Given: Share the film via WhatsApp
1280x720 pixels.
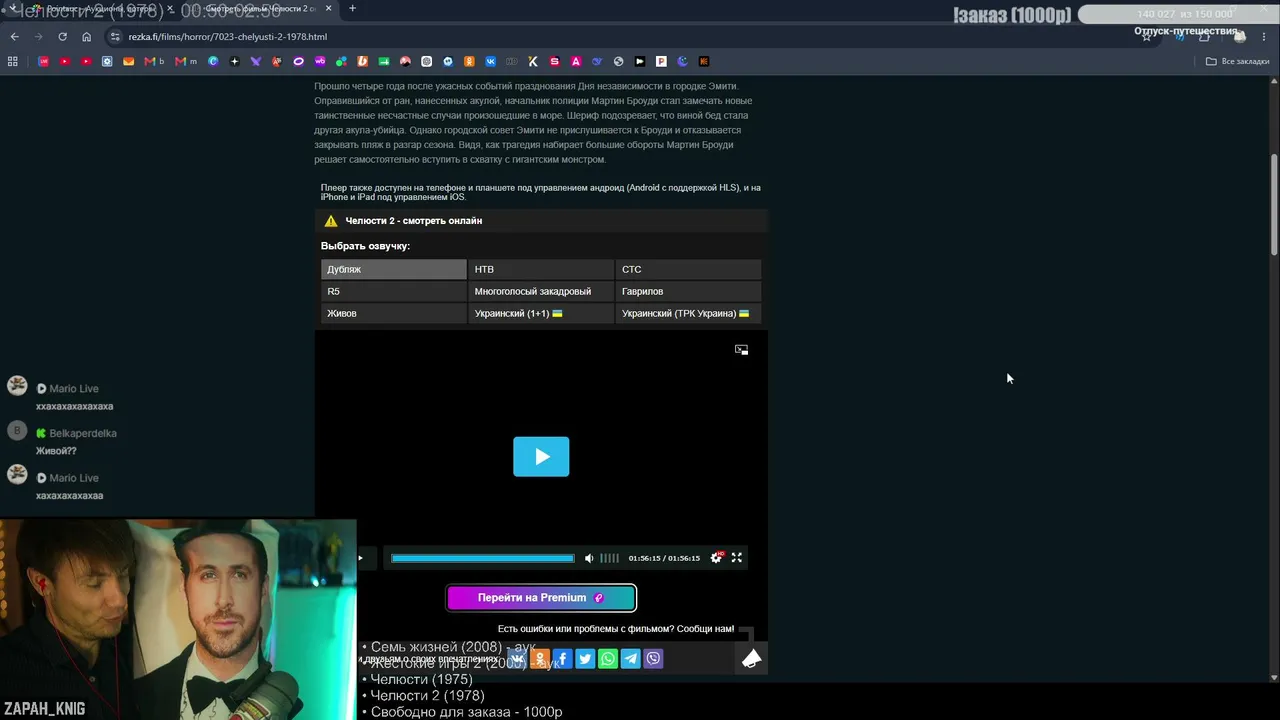Looking at the screenshot, I should (x=608, y=658).
